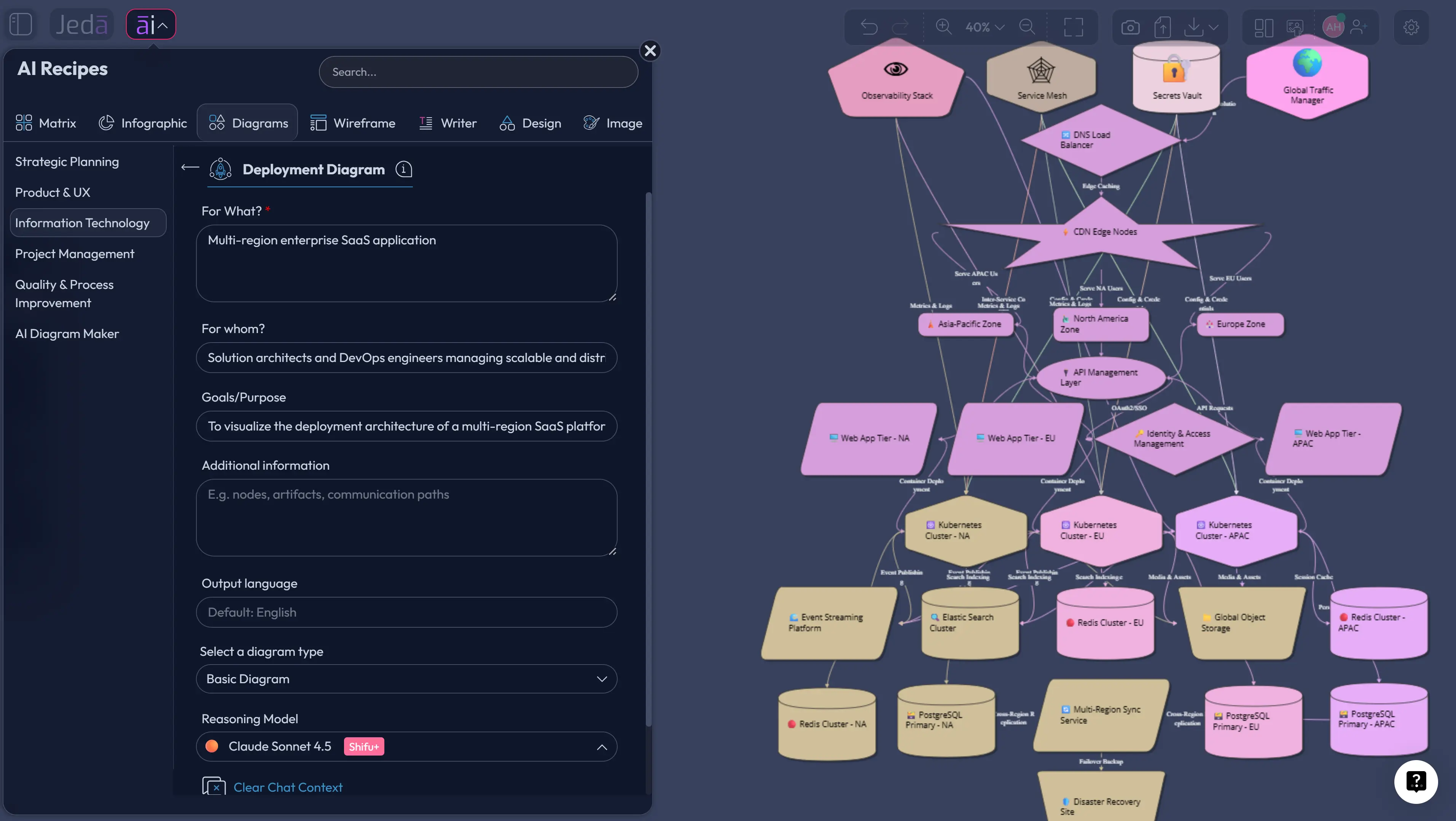Select the Diagrams tab
1456x821 pixels.
coord(248,123)
